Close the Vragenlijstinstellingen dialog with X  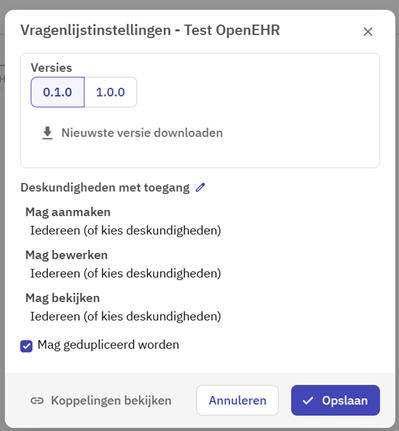368,32
